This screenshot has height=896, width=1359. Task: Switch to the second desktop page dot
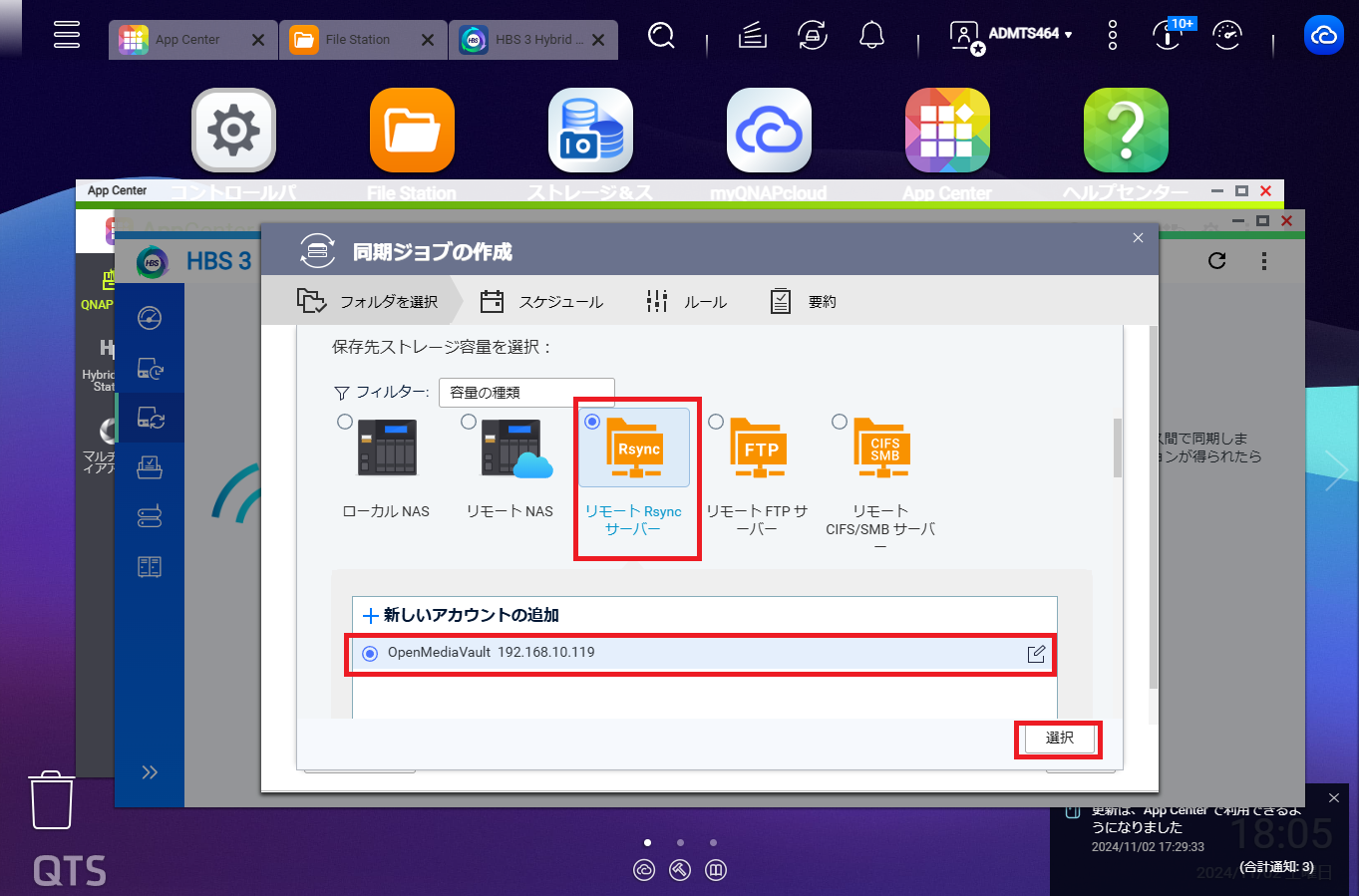pos(680,842)
